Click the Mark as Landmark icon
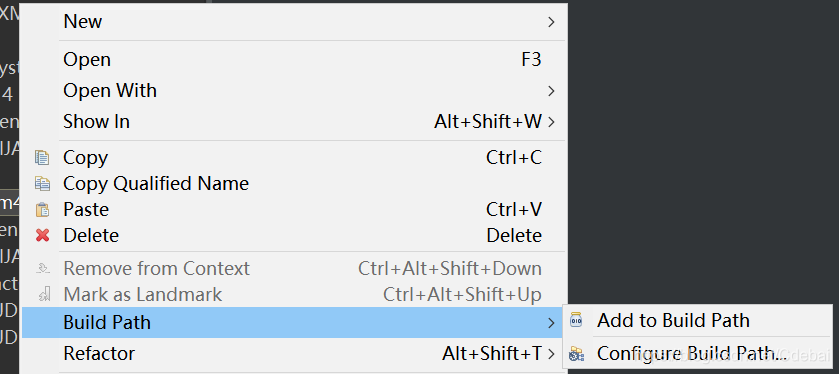The height and width of the screenshot is (374, 839). (x=43, y=294)
